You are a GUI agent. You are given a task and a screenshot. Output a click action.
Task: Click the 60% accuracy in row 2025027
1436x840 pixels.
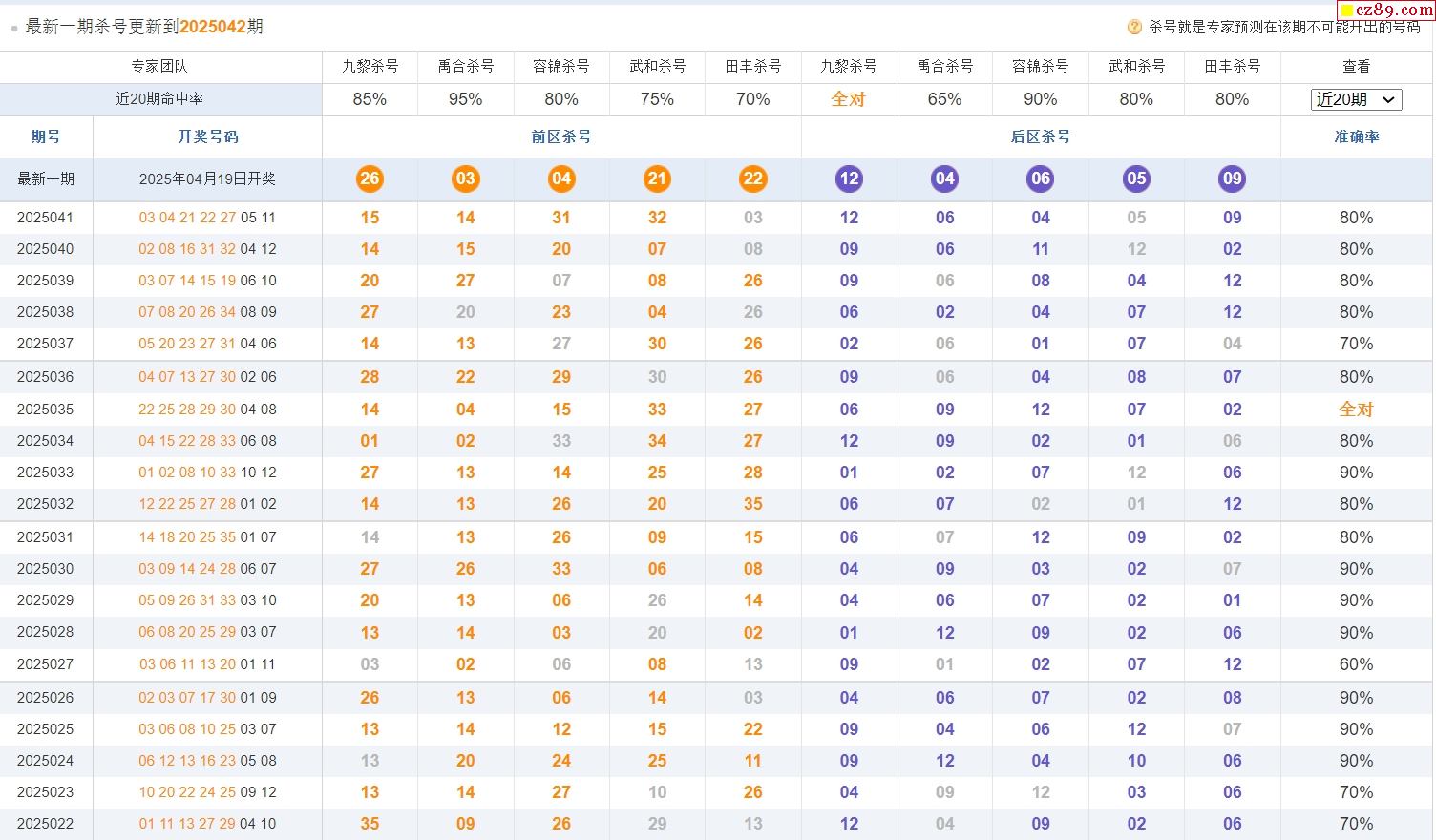click(x=1356, y=664)
